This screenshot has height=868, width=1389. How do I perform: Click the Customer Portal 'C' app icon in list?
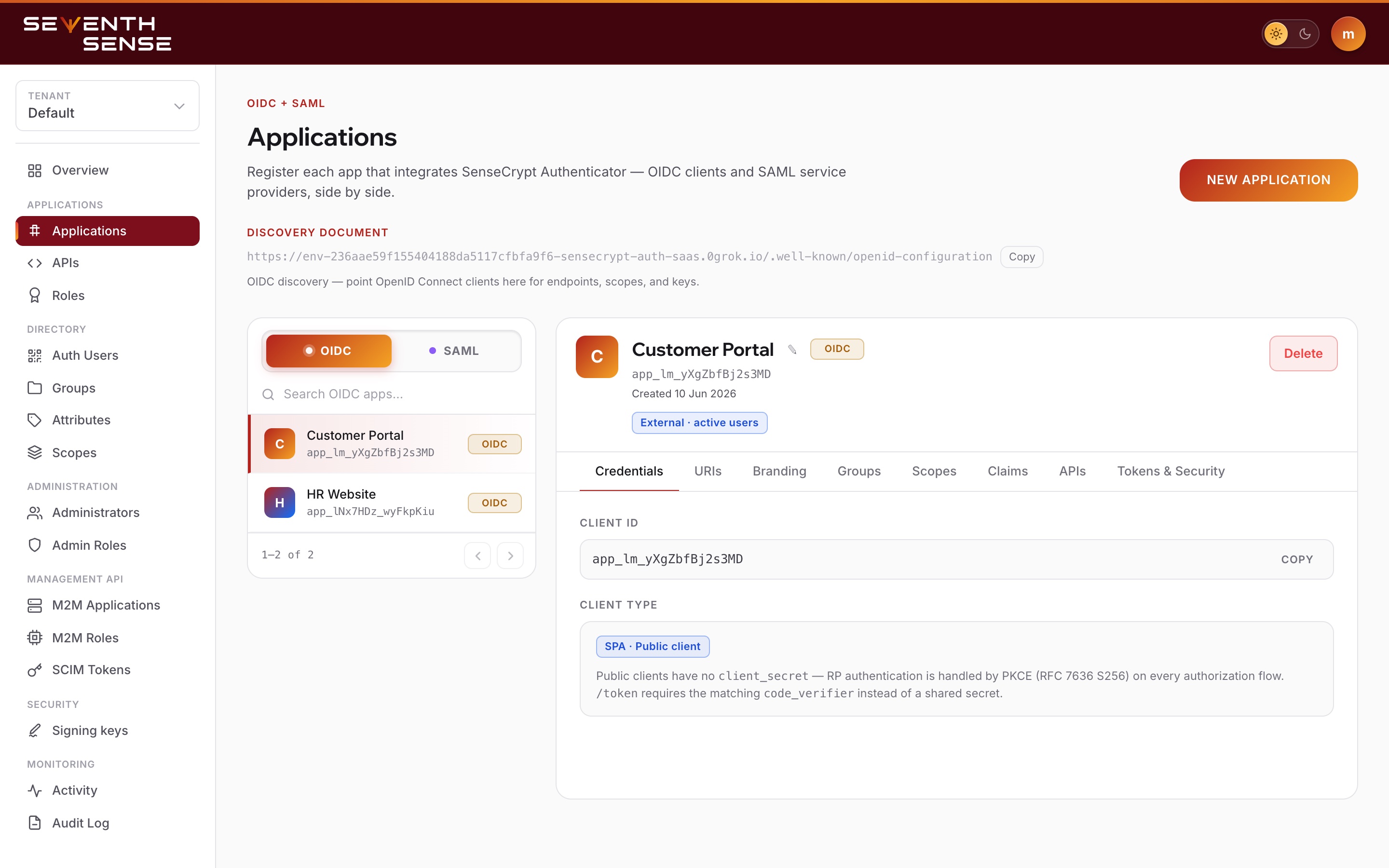tap(280, 444)
